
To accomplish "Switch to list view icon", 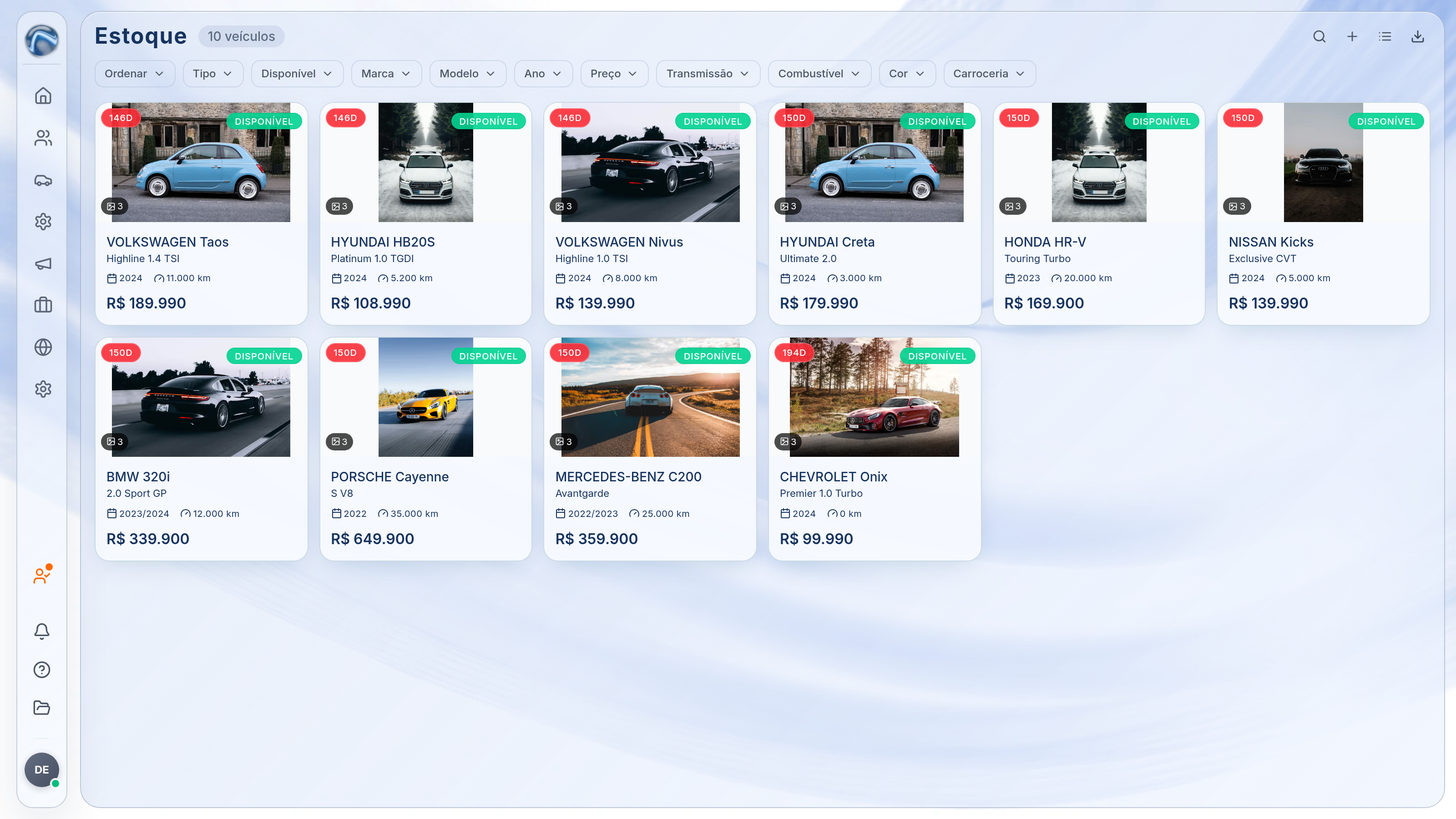I will coord(1385,37).
